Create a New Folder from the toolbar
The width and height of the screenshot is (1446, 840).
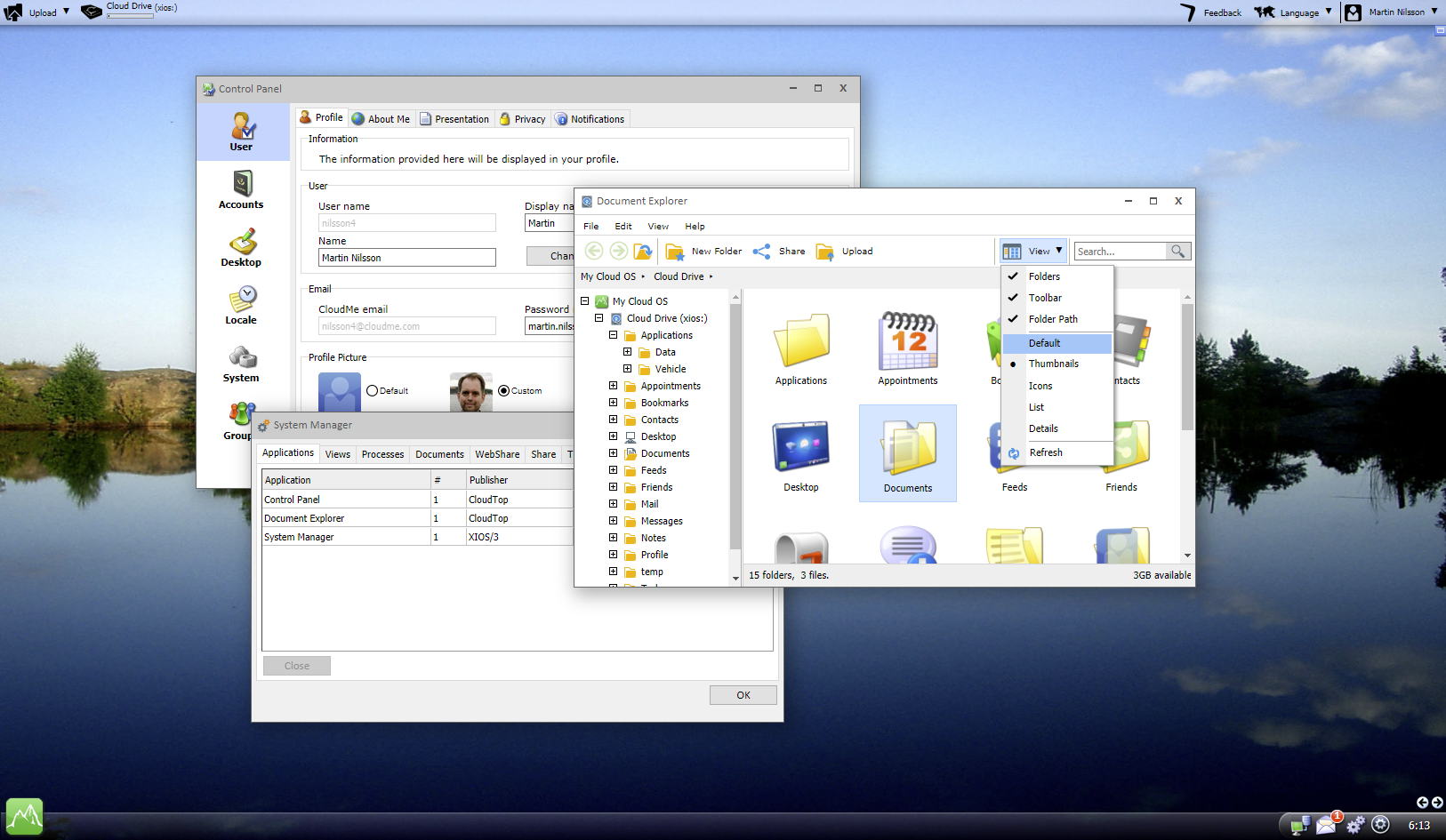(703, 252)
